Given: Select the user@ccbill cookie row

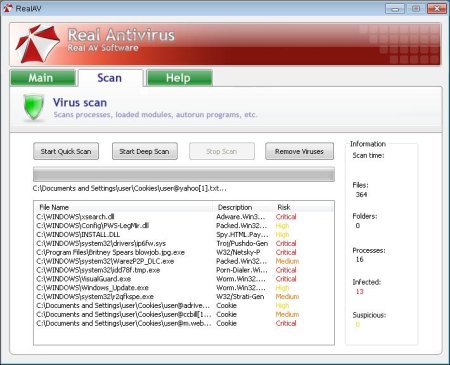Looking at the screenshot, I should click(184, 314).
